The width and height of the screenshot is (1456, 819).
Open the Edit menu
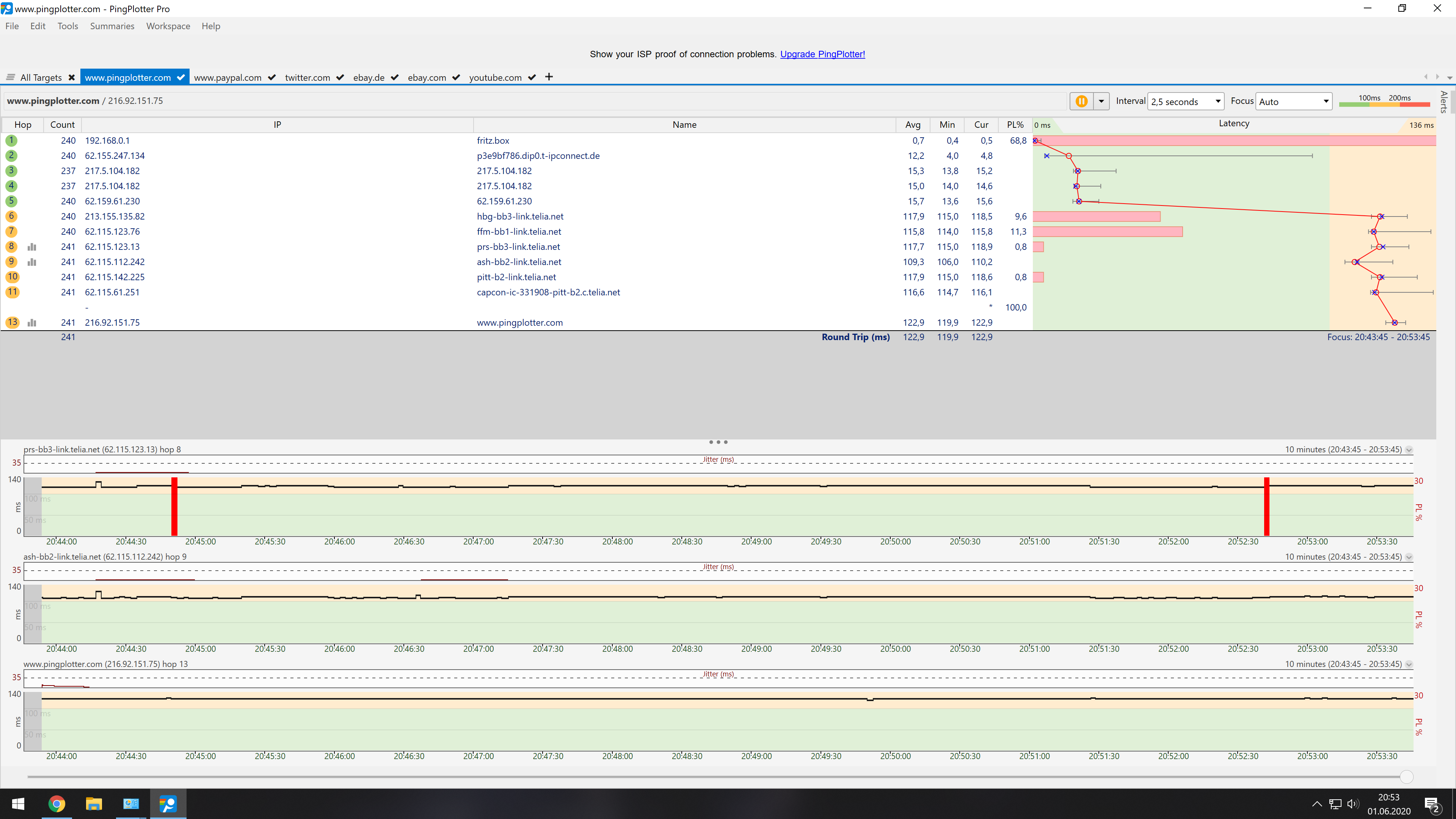38,26
